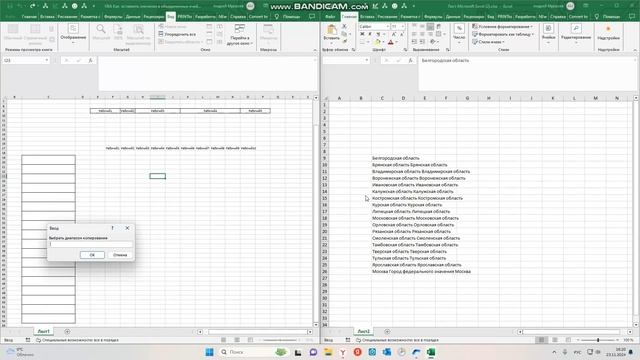The height and width of the screenshot is (360, 640).
Task: Switch to Page Layout view in the right window's status bar
Action: 555,340
